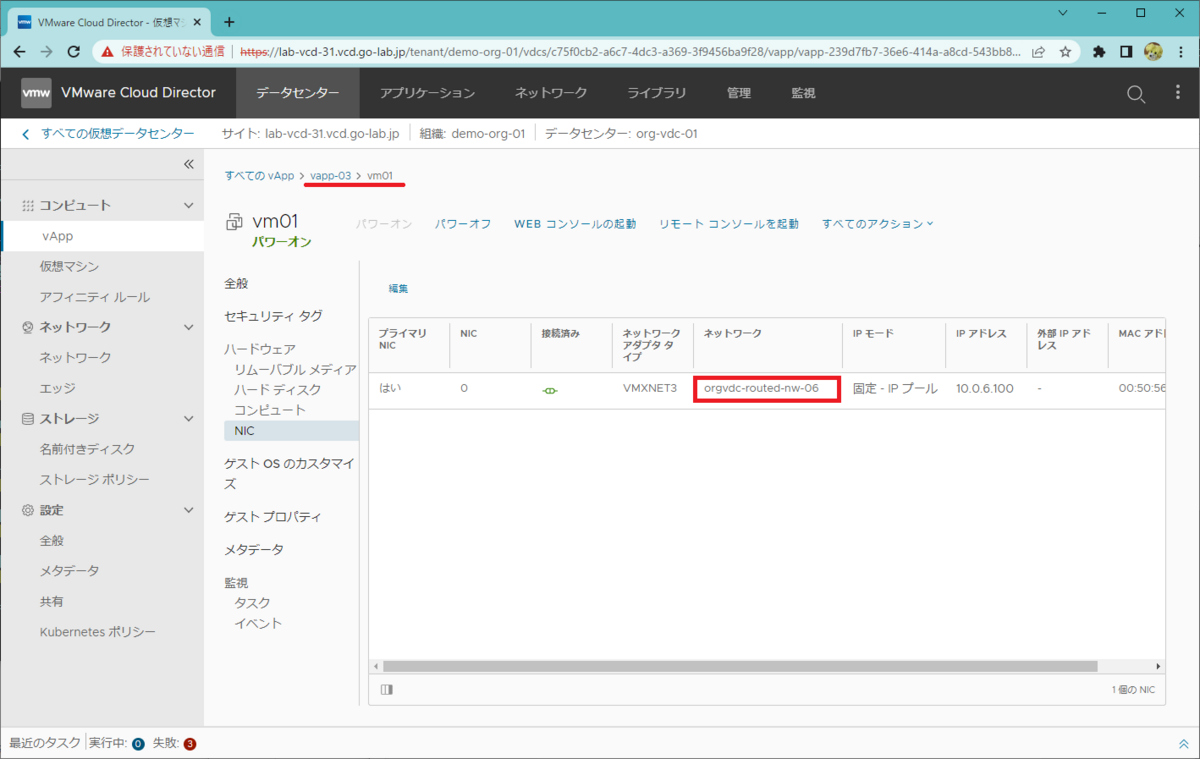Screen dimensions: 1200x759
Task: Open the タスク monitoring page
Action: 252,603
